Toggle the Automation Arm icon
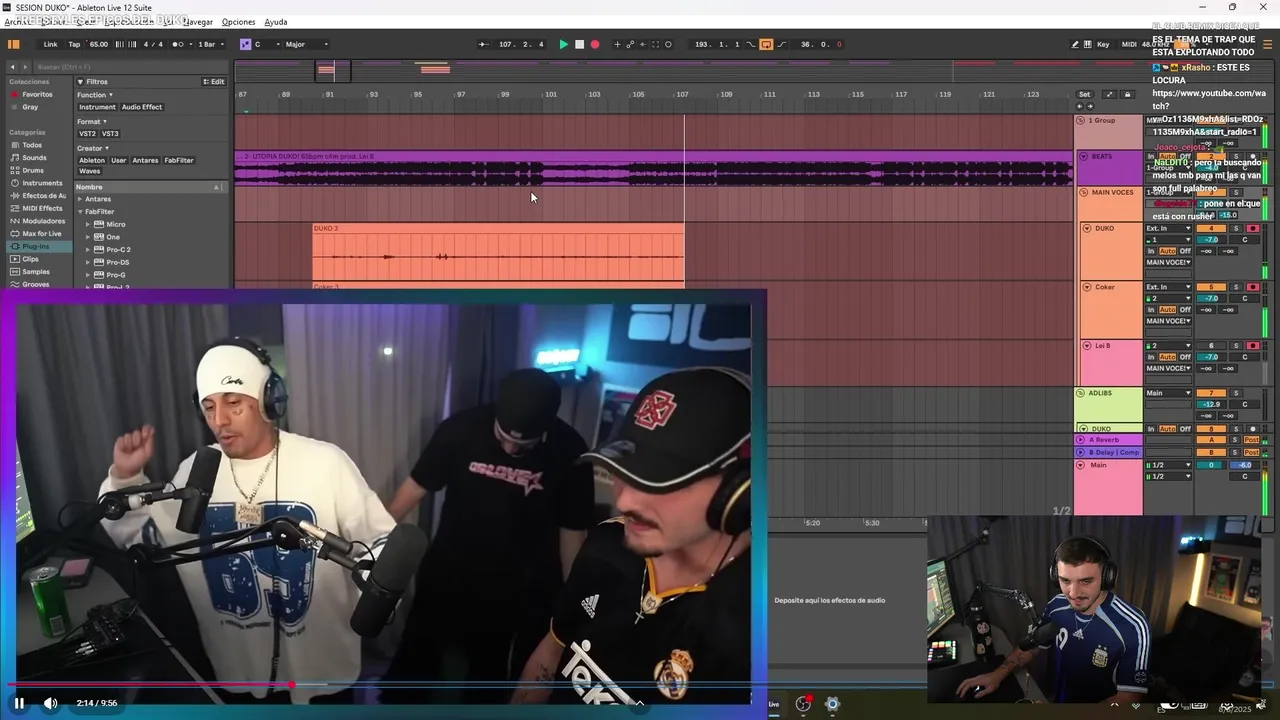The image size is (1280, 720). [x=630, y=44]
